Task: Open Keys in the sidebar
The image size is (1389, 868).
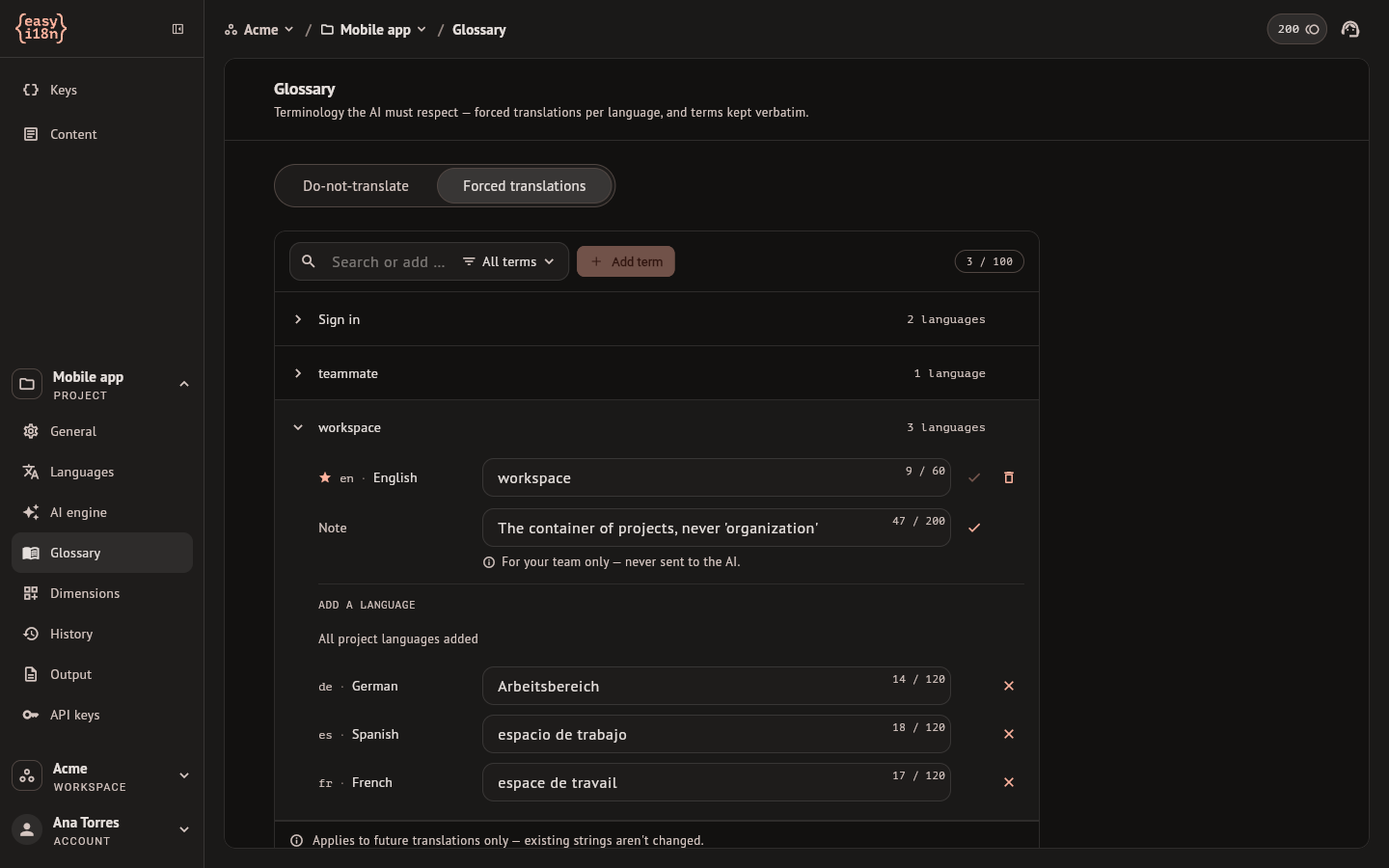Action: pyautogui.click(x=102, y=90)
